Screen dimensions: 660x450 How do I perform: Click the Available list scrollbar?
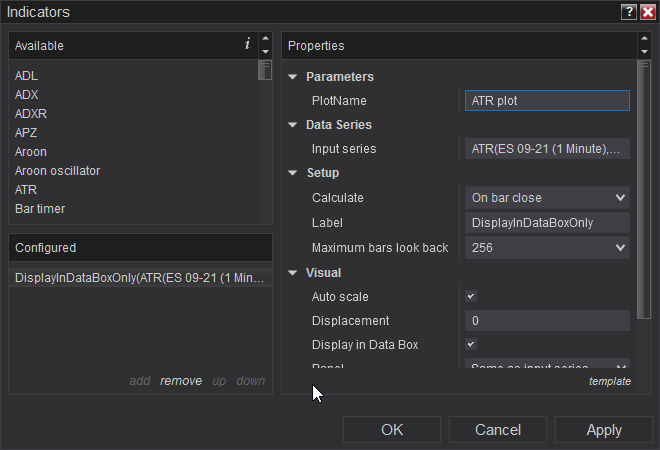click(x=265, y=140)
